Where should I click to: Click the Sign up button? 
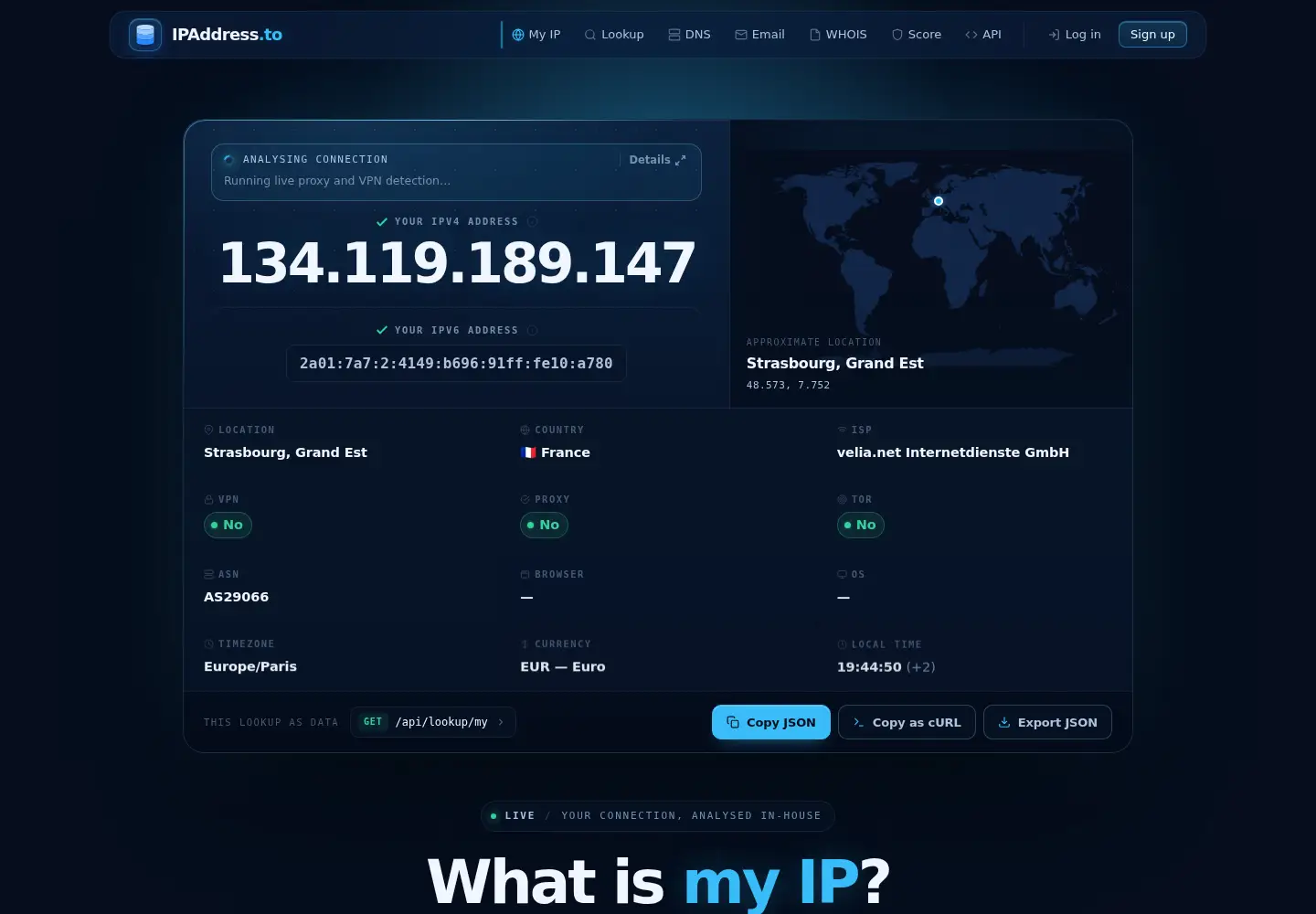click(1152, 35)
